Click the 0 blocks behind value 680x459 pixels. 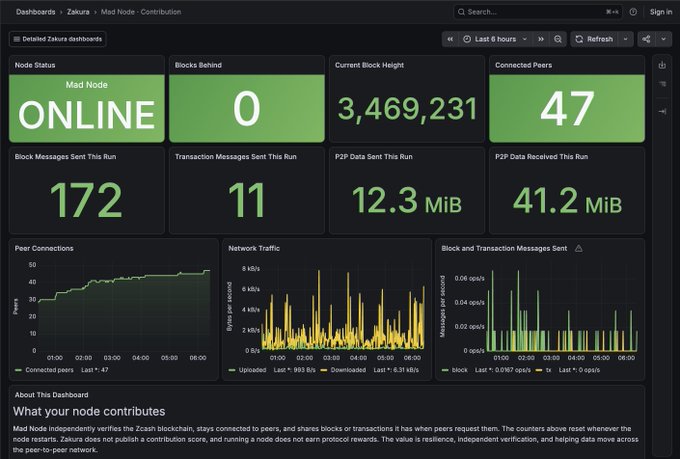coord(247,109)
